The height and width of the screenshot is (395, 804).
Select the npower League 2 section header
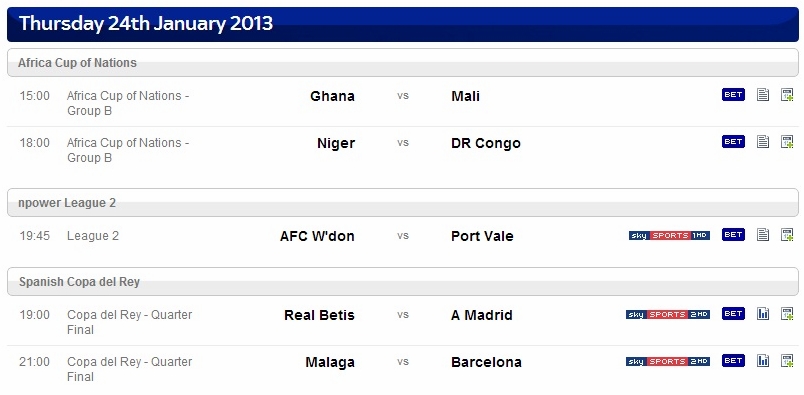(403, 203)
